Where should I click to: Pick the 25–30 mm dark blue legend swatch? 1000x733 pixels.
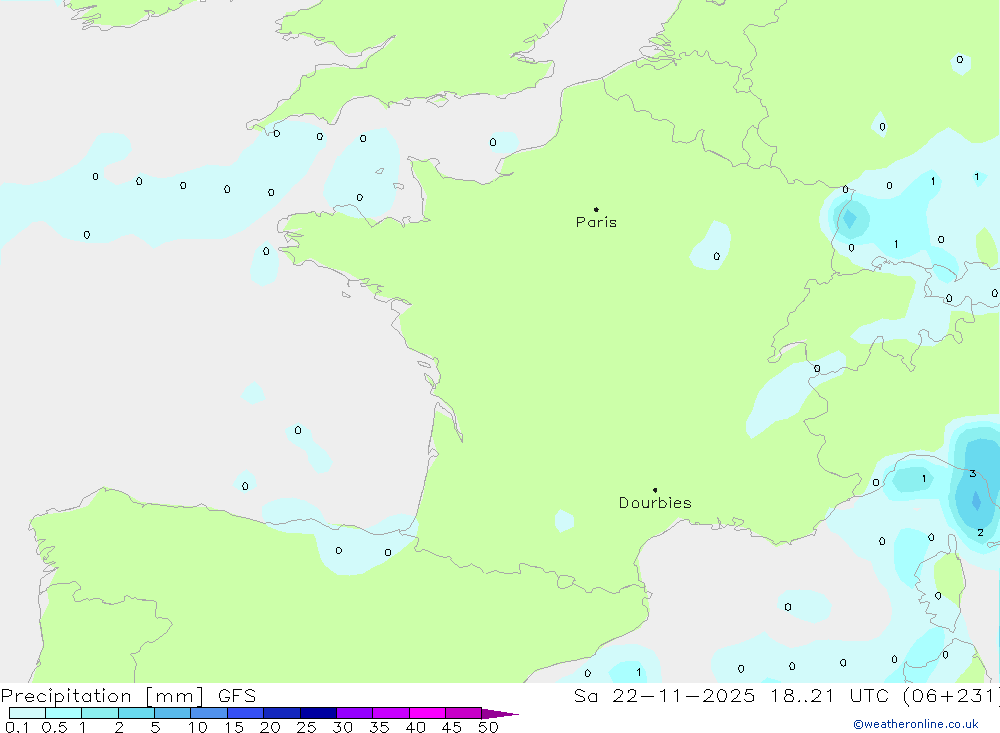pyautogui.click(x=318, y=713)
